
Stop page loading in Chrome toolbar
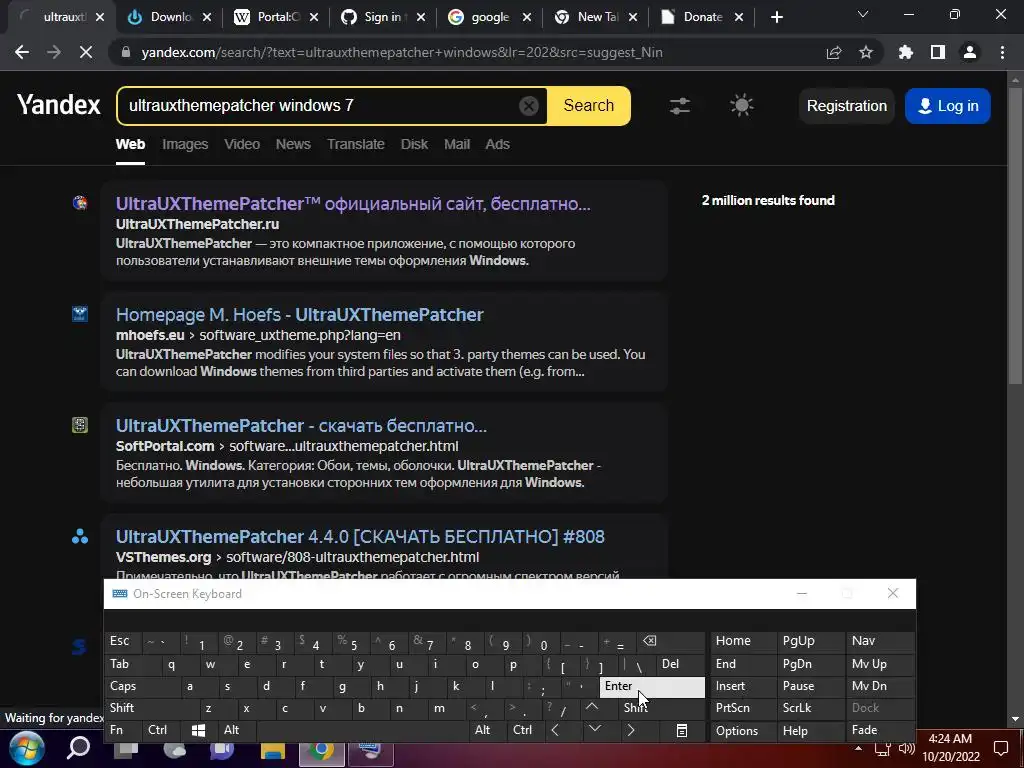tap(86, 52)
